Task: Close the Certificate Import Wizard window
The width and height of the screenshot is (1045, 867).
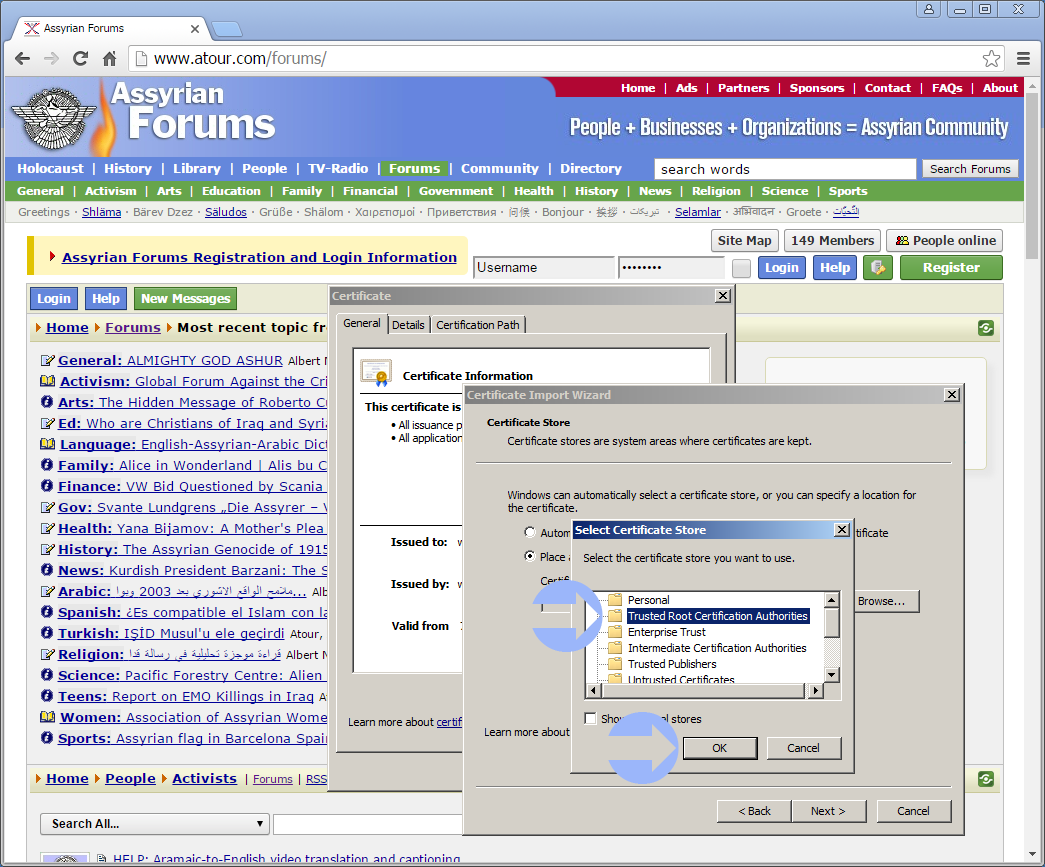Action: (x=952, y=395)
